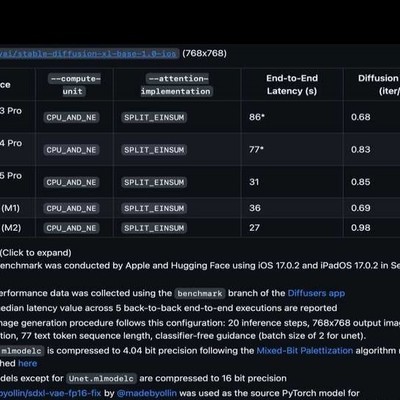
Task: Click the --attention-implementation column header
Action: point(177,85)
